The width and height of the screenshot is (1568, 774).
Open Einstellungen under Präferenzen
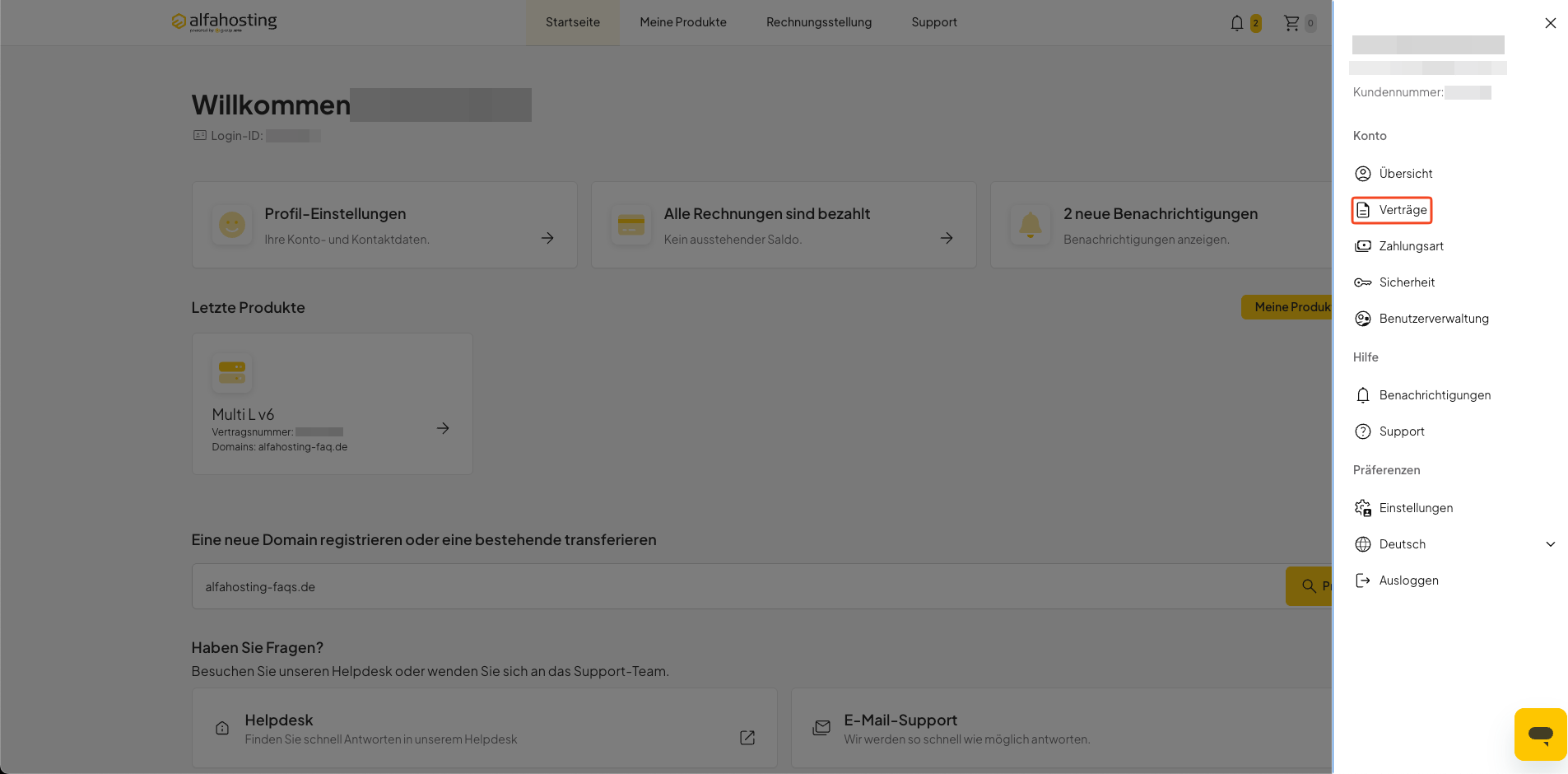tap(1416, 508)
